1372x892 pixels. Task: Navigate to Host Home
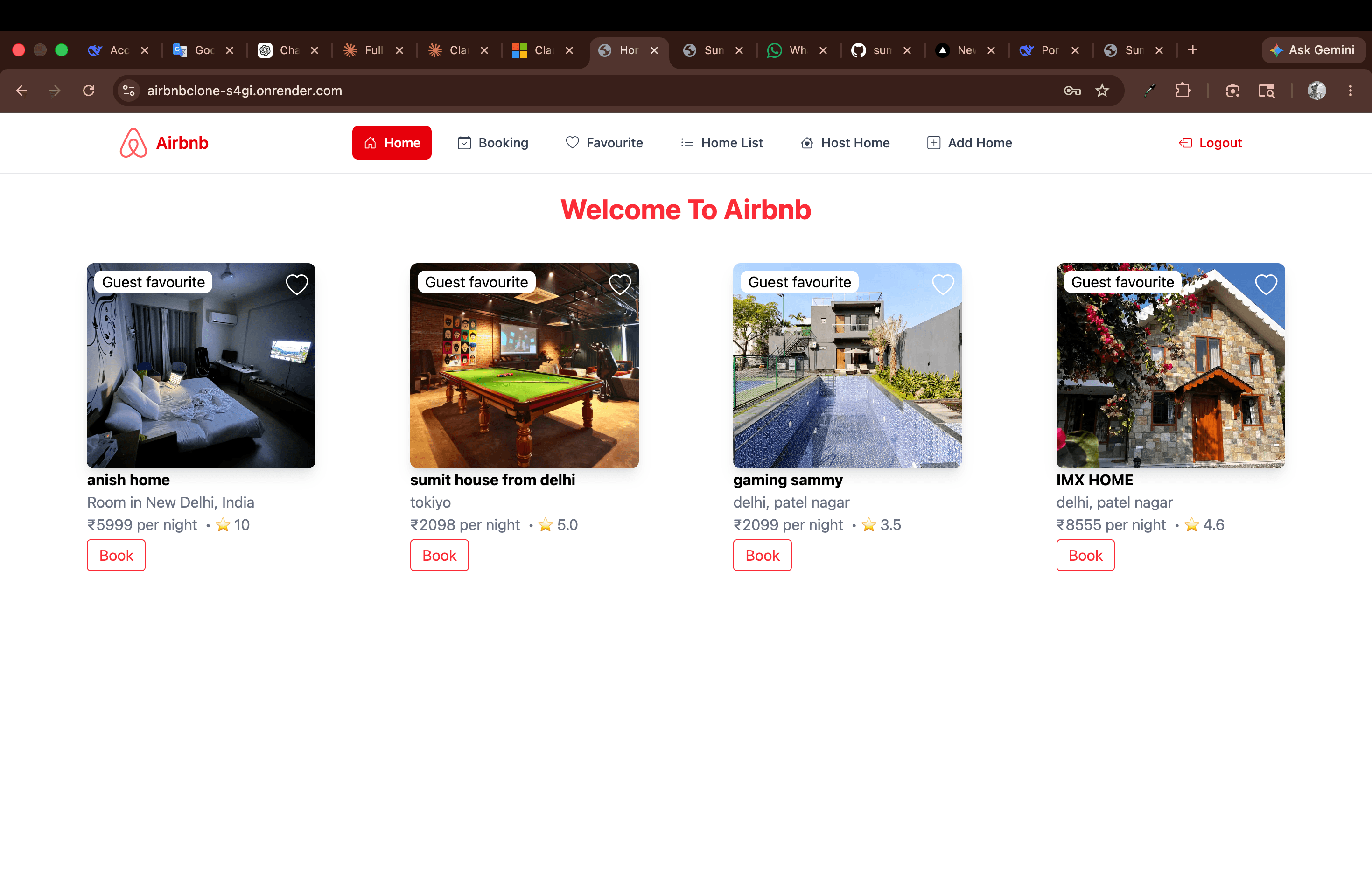845,143
